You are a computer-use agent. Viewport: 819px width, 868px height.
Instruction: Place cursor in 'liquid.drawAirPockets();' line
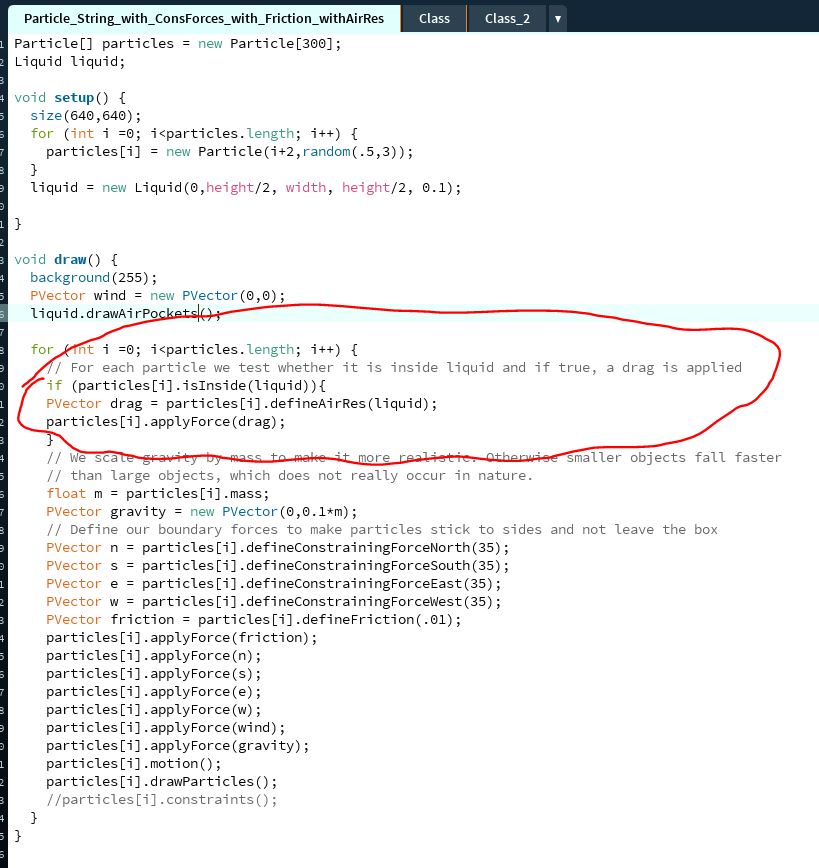point(124,313)
